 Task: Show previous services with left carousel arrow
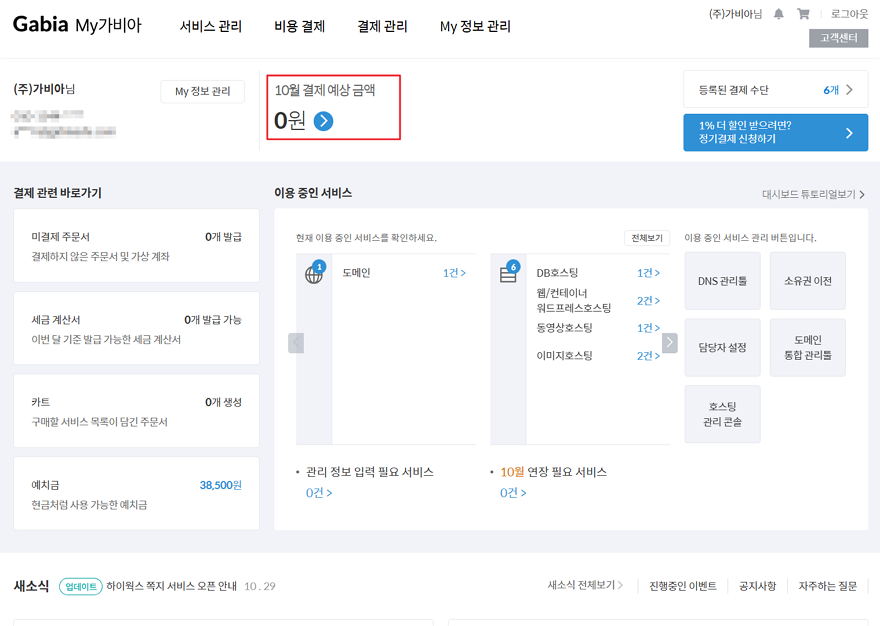pos(296,342)
